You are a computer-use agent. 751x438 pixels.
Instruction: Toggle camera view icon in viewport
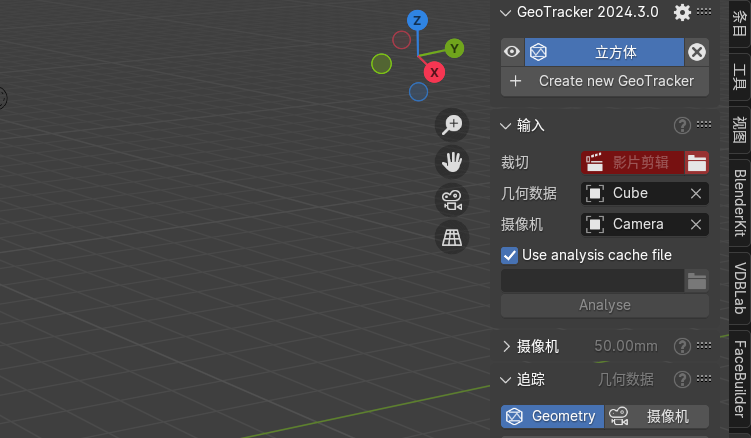point(452,200)
